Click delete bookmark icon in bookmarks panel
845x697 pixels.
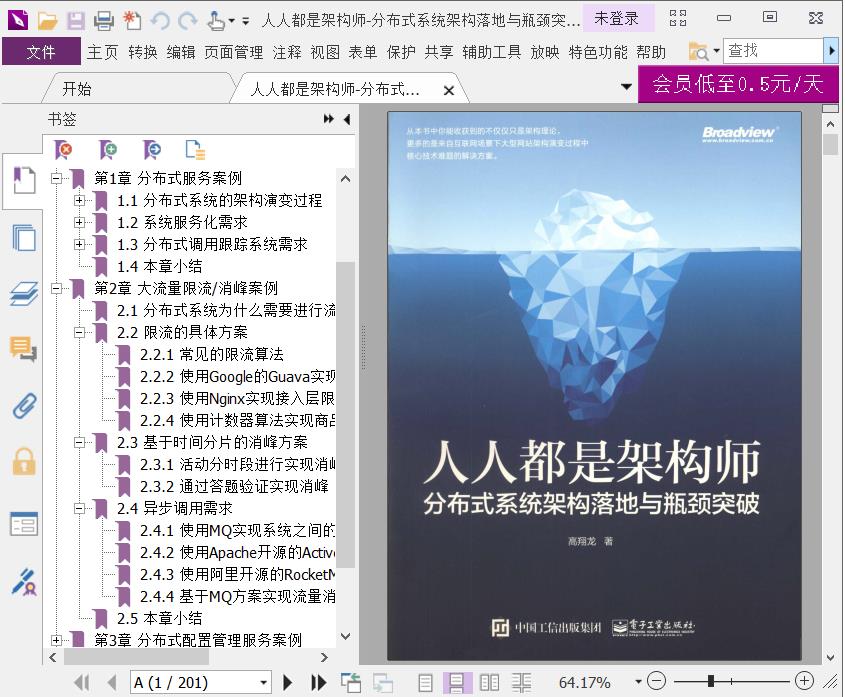64,149
